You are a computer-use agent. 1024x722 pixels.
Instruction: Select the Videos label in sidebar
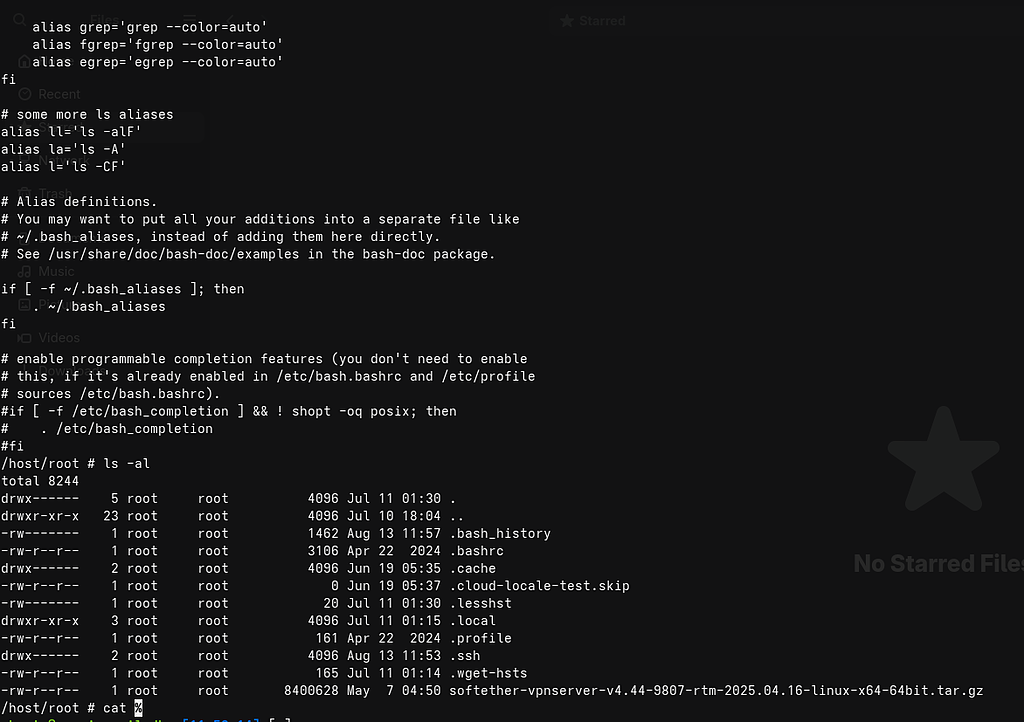coord(59,338)
